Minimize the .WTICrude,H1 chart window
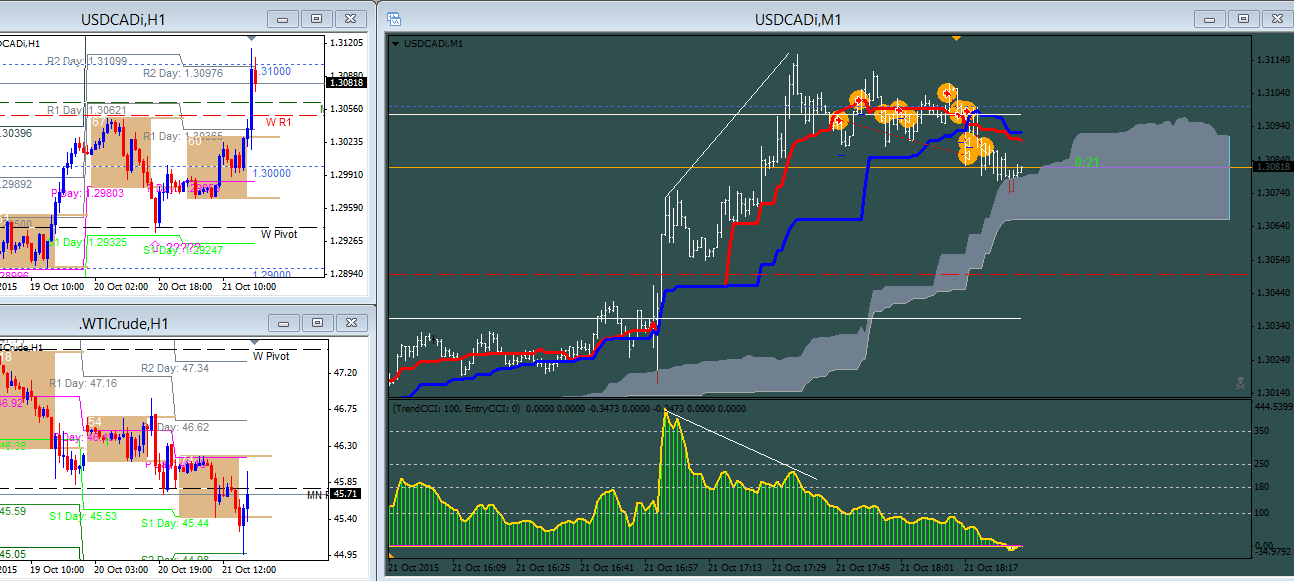 285,323
